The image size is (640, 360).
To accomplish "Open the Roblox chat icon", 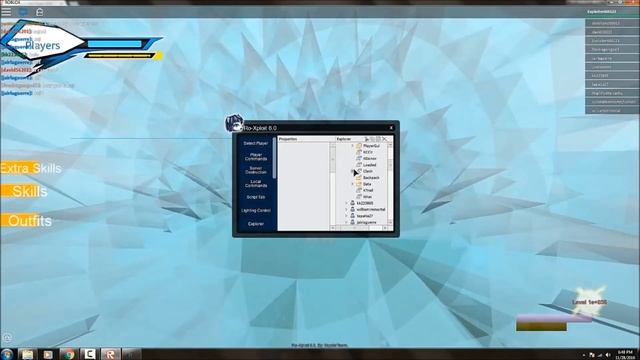I will pos(23,11).
